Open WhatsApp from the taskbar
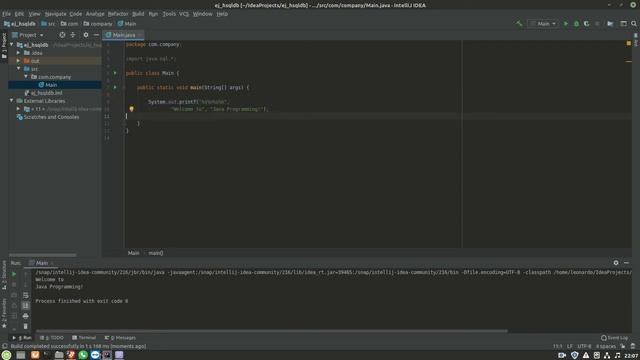 (x=83, y=355)
